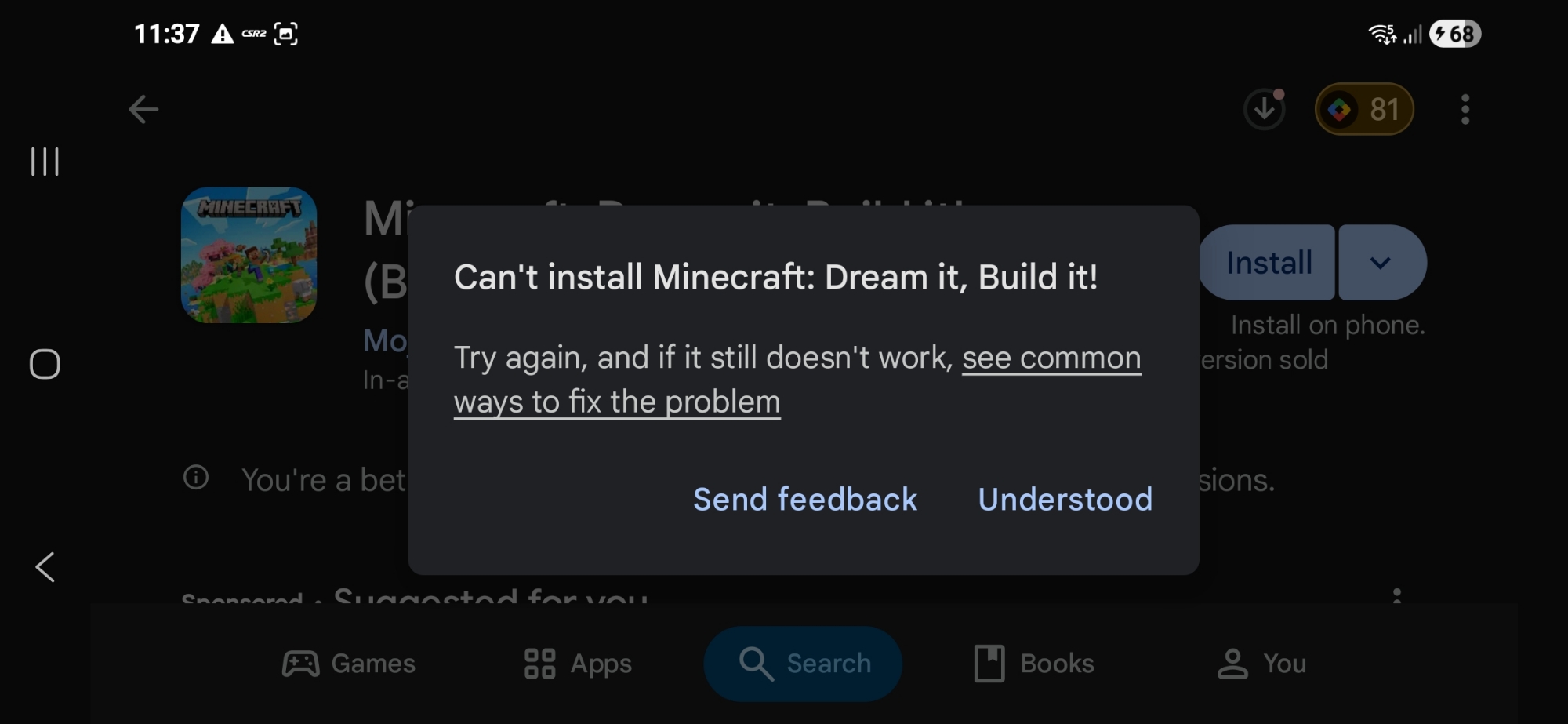1568x724 pixels.
Task: Choose Send feedback in the dialog
Action: 805,500
